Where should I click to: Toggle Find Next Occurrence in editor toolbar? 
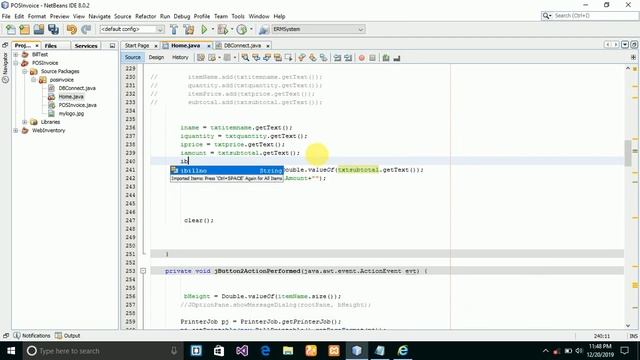267,58
